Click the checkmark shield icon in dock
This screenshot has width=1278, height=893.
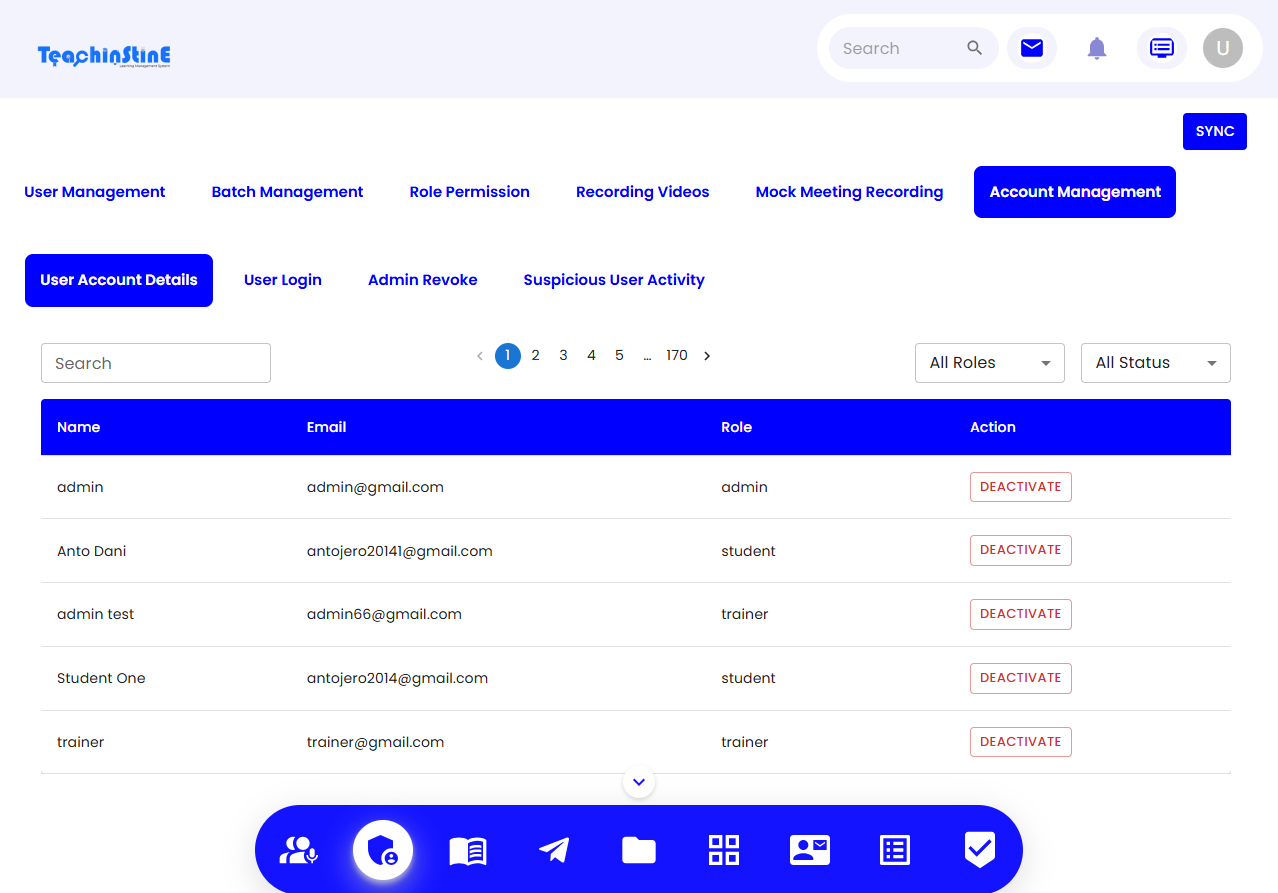(979, 850)
